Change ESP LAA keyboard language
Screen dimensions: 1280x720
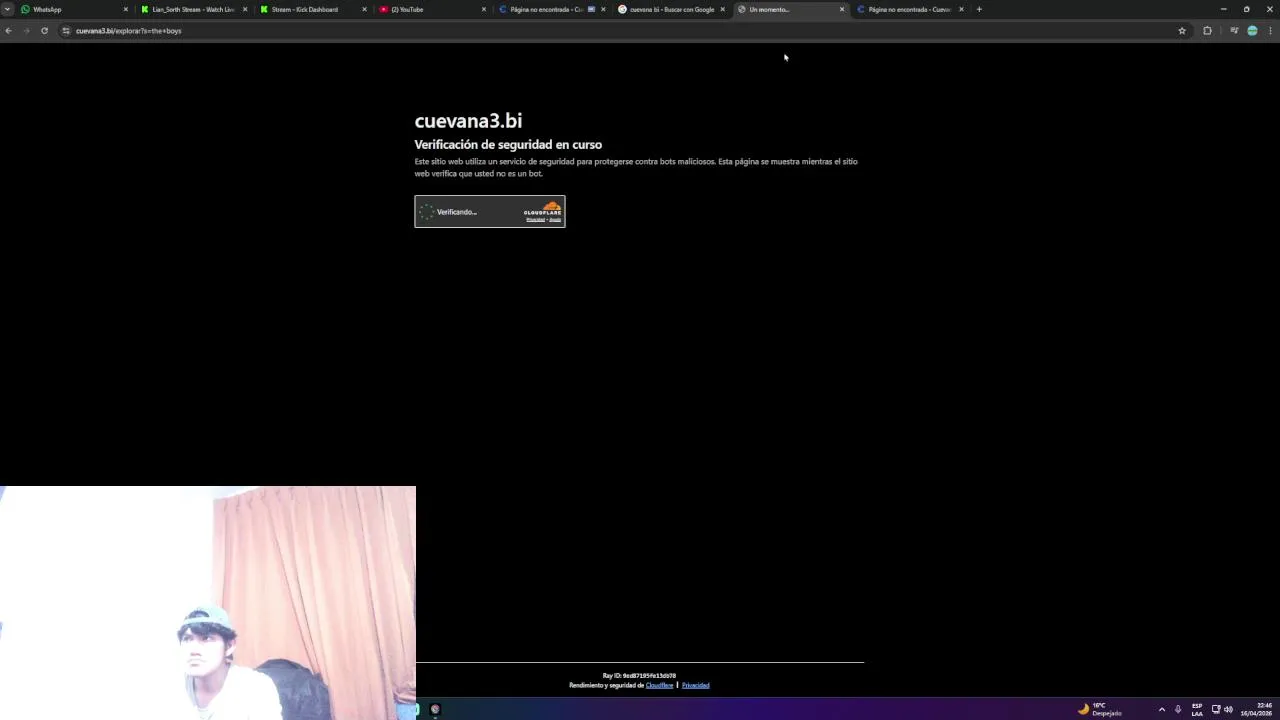click(1197, 709)
